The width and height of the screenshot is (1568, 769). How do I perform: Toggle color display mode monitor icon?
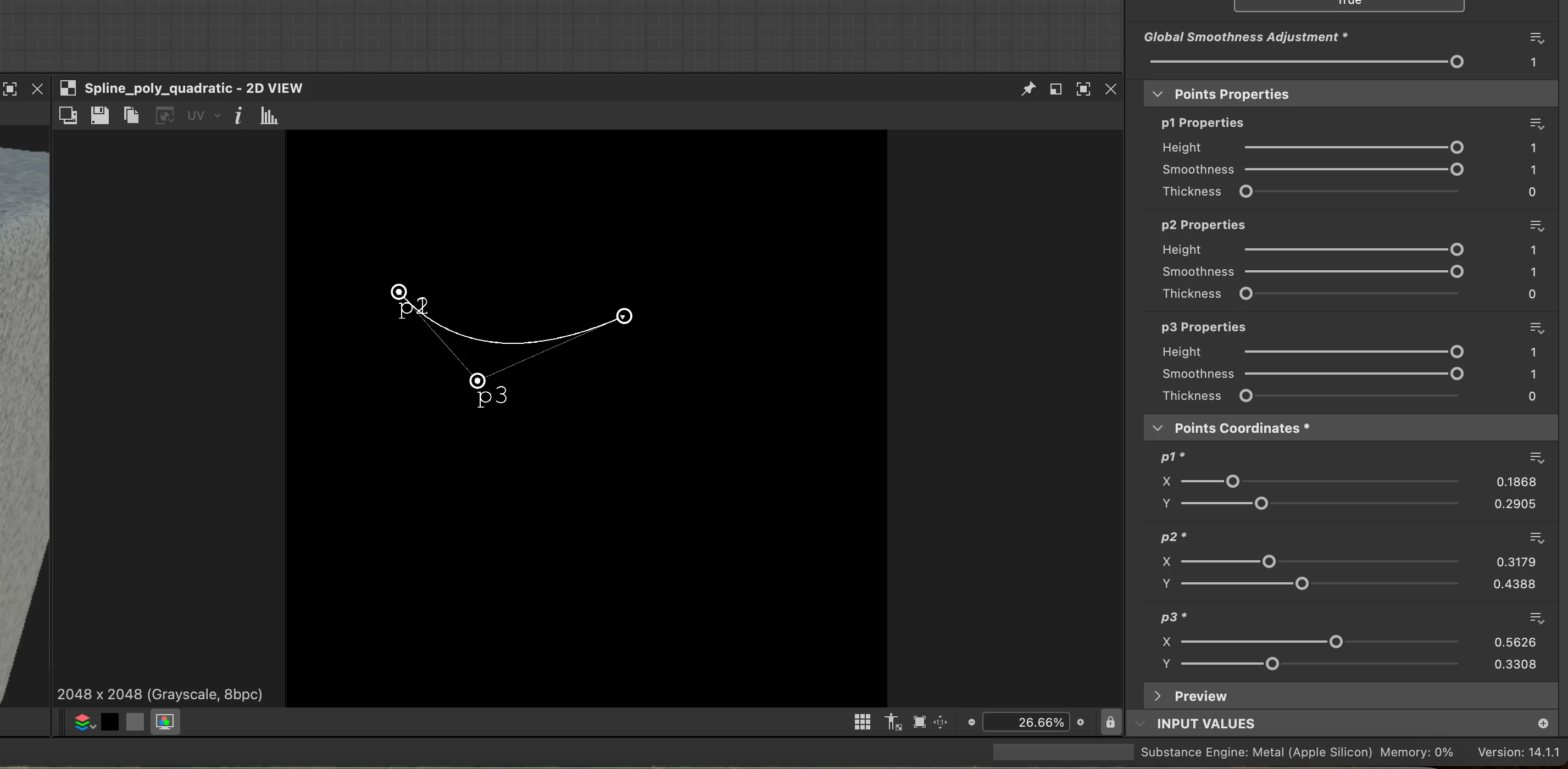click(165, 722)
